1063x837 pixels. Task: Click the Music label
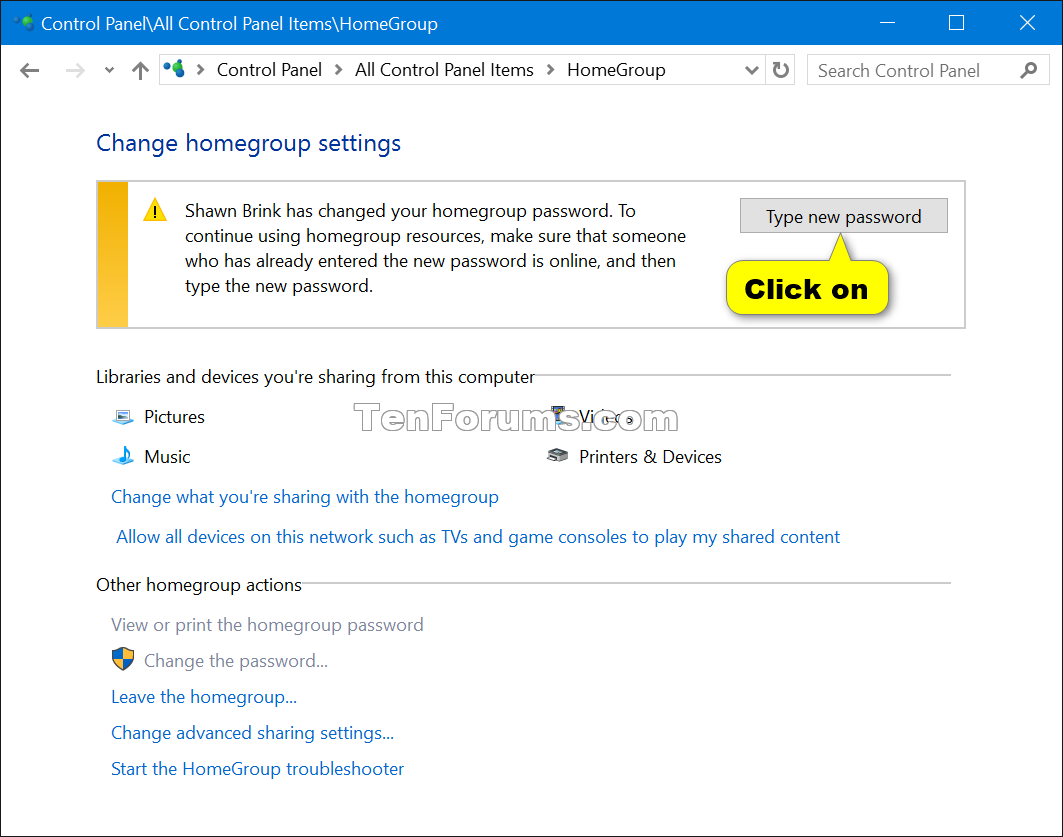(x=167, y=457)
